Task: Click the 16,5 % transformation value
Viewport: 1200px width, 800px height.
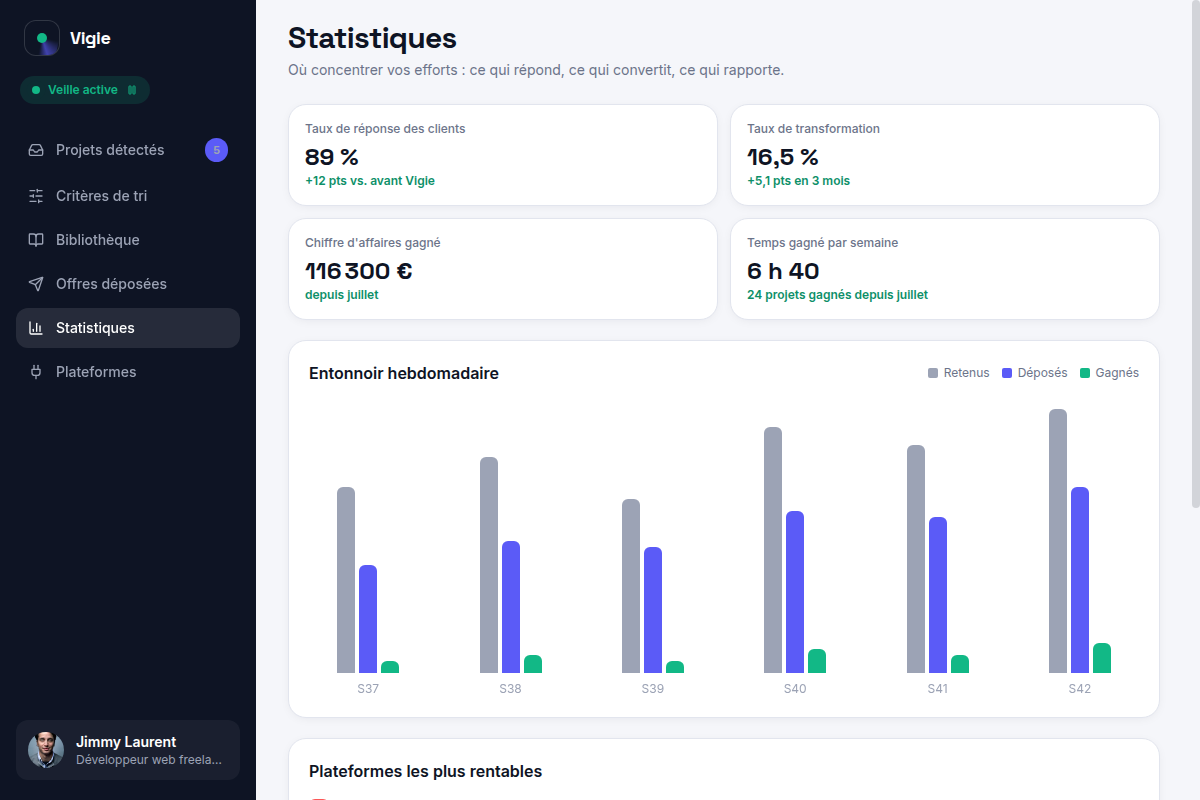Action: point(783,157)
